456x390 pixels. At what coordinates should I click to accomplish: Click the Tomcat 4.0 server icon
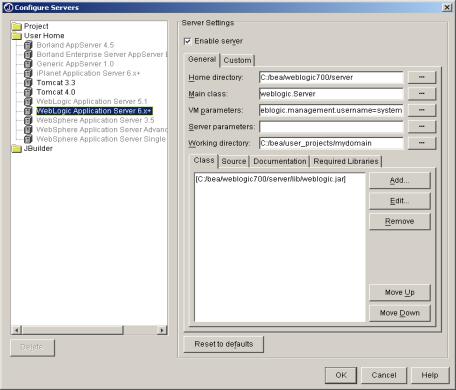(28, 92)
